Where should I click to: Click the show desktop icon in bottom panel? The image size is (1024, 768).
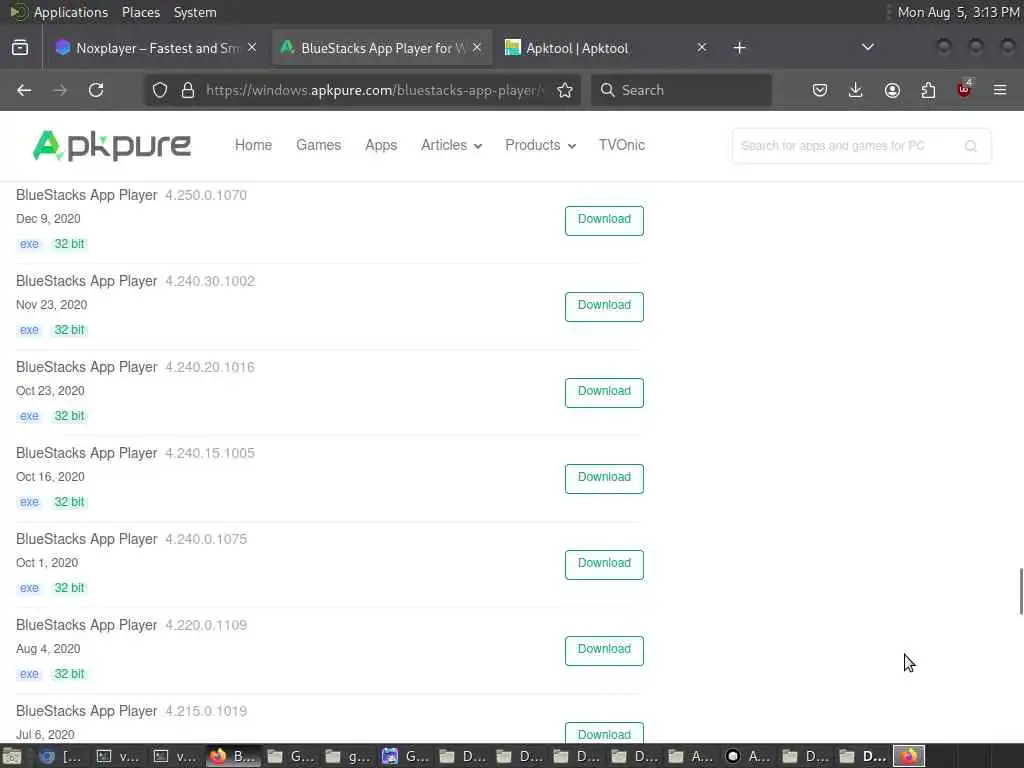(x=12, y=756)
